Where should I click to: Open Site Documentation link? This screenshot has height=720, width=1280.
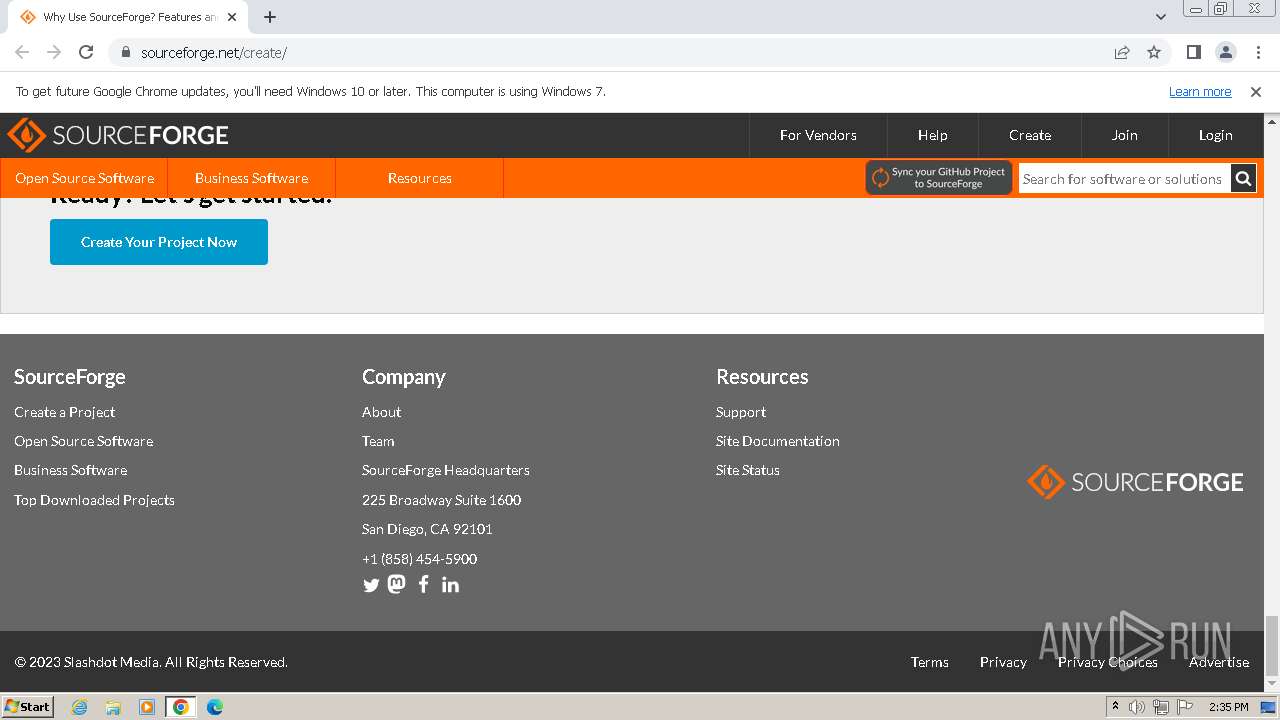(778, 441)
